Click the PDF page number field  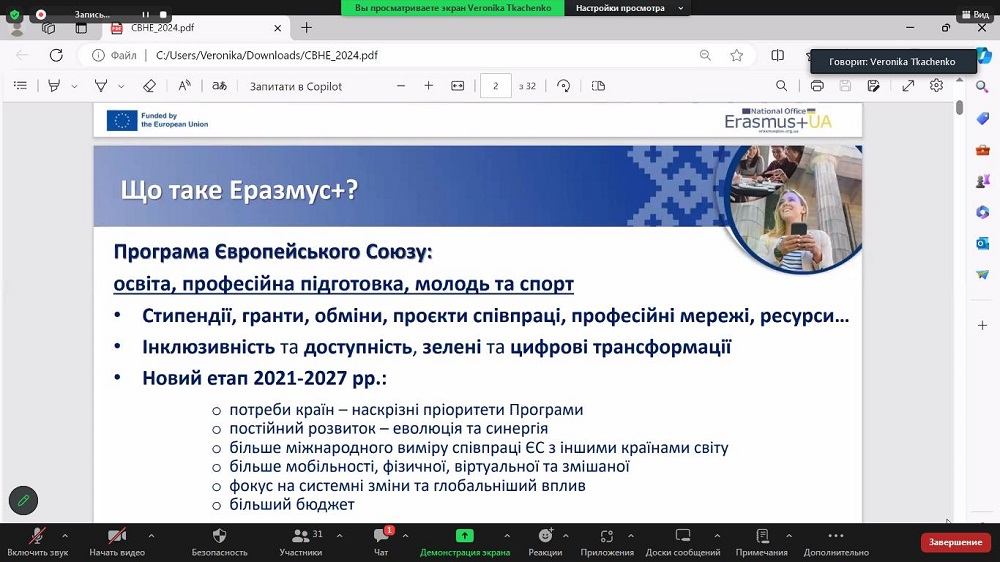point(495,86)
